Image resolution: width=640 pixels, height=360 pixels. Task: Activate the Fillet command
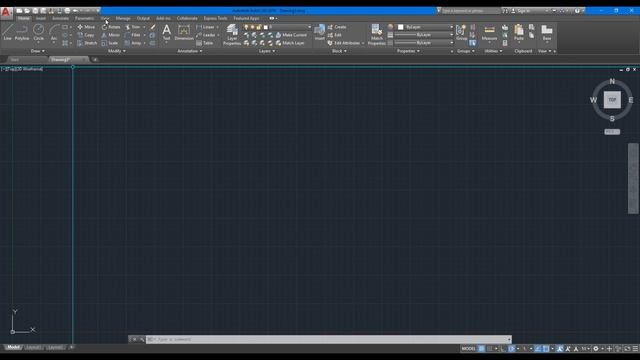(x=133, y=35)
